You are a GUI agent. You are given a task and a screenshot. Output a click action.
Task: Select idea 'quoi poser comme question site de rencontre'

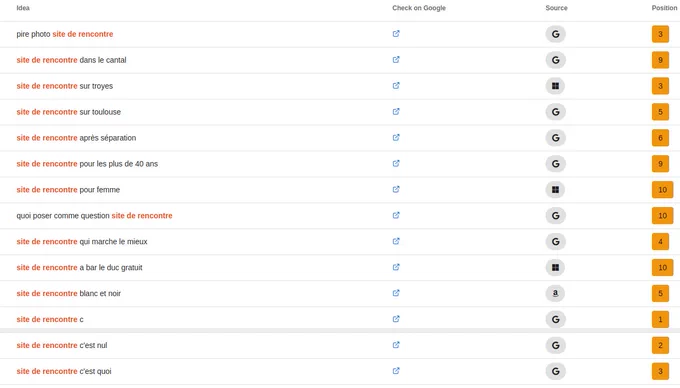95,215
